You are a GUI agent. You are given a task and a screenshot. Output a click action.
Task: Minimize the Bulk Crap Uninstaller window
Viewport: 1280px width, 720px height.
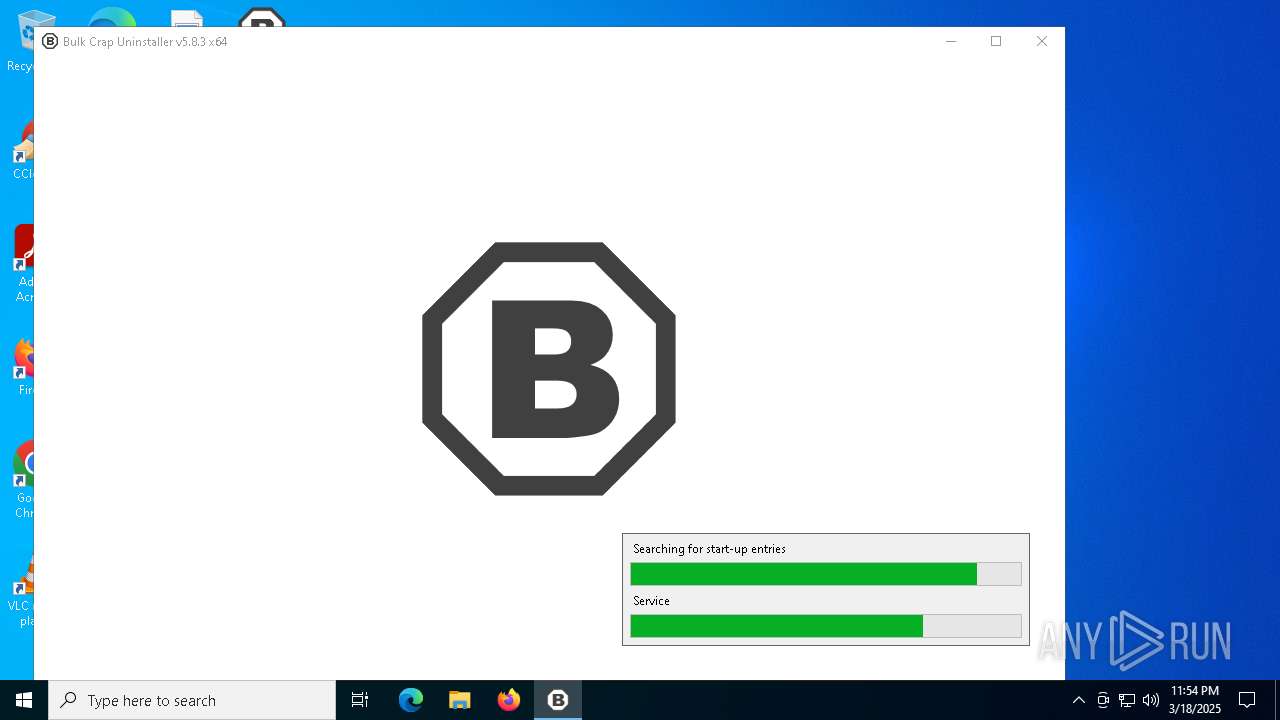coord(951,41)
